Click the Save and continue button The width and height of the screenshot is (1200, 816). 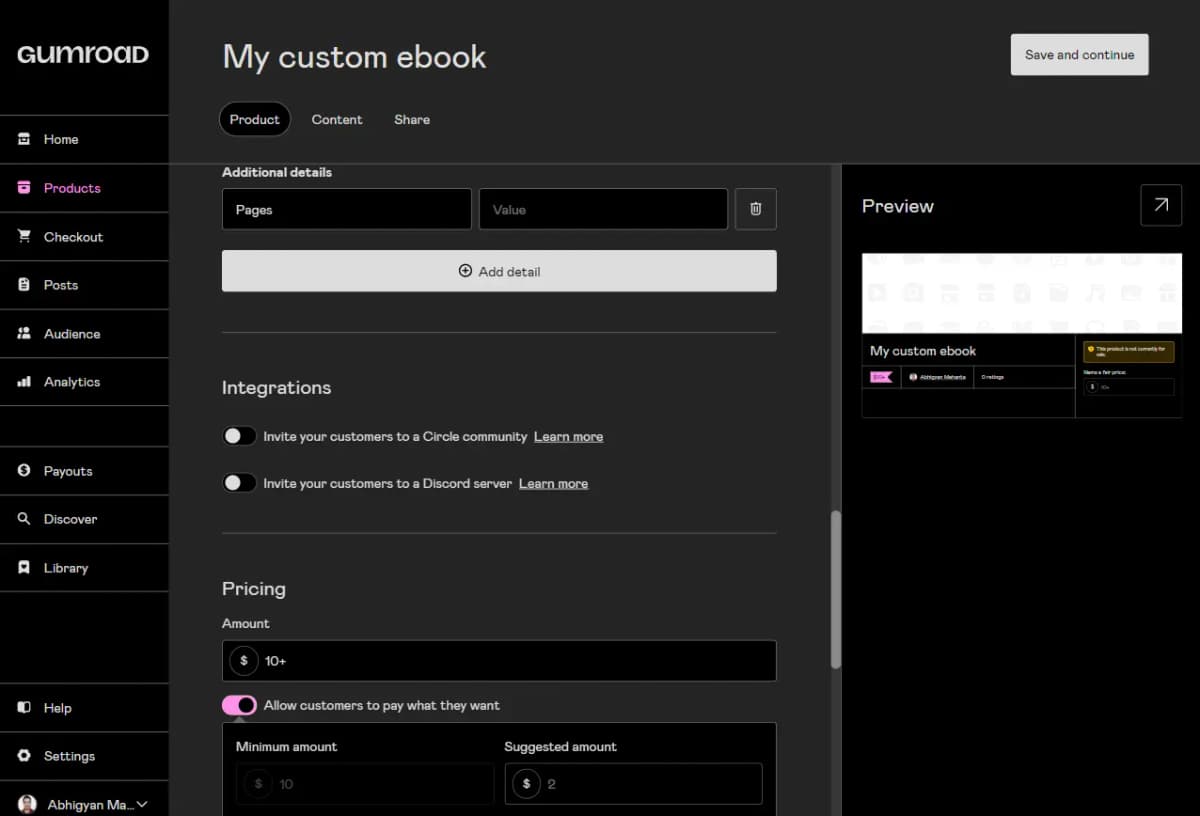coord(1080,55)
